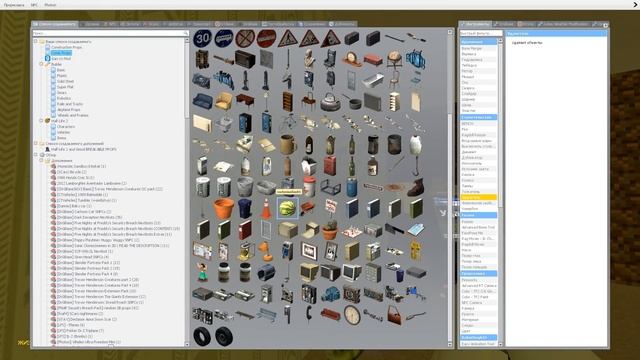
Task: Open Construction Props spawnlist
Action: 66,47
